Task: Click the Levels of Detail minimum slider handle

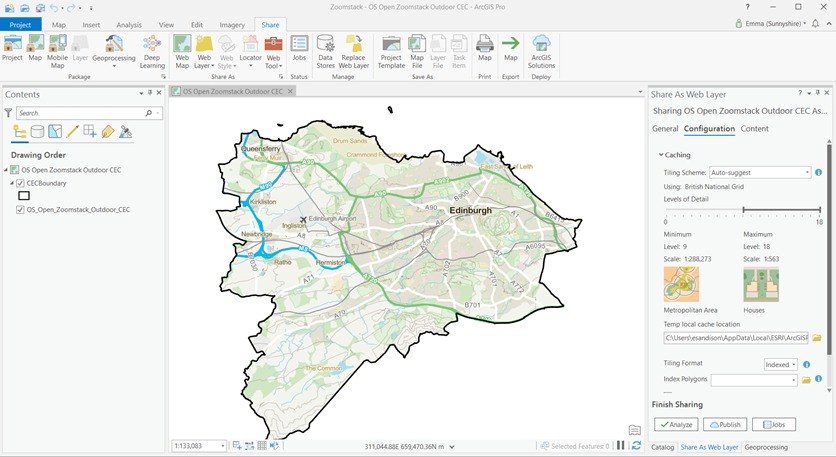Action: (743, 210)
